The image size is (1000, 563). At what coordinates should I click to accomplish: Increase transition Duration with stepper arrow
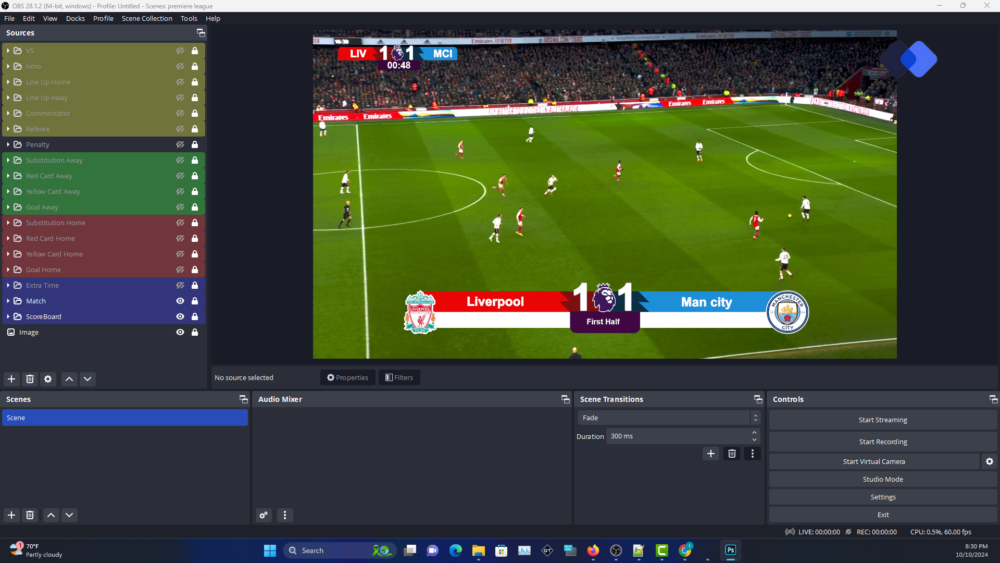pos(754,433)
